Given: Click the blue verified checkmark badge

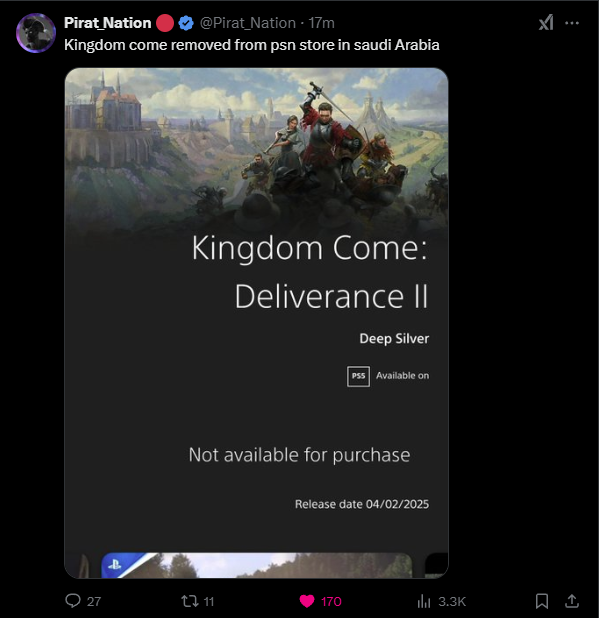Looking at the screenshot, I should 186,23.
